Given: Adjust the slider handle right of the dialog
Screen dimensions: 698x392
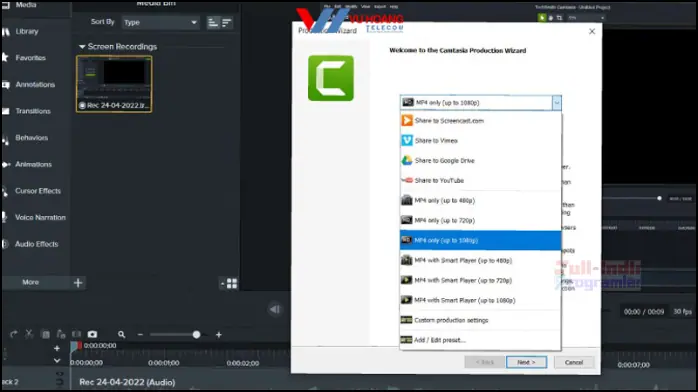Looking at the screenshot, I should pyautogui.click(x=659, y=198).
